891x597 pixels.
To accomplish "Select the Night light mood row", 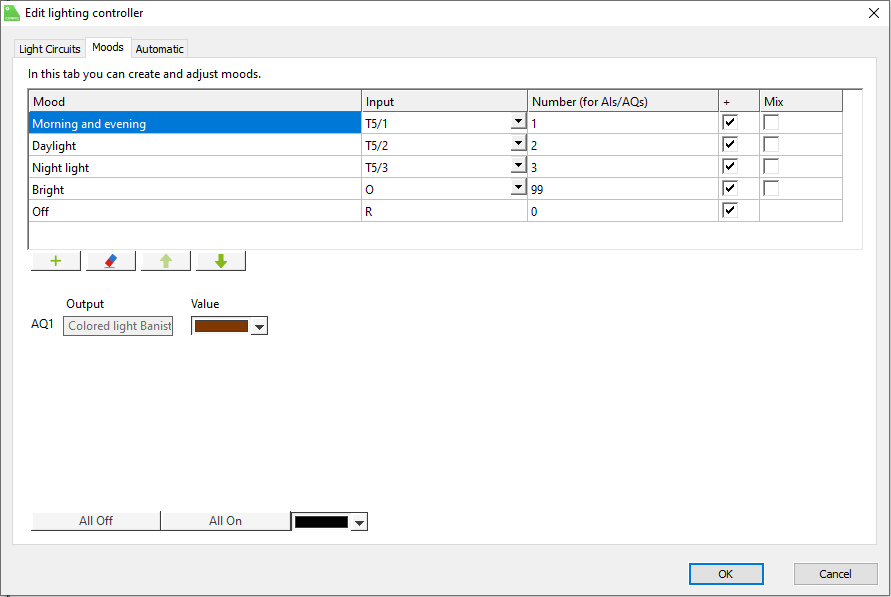I will (x=195, y=167).
